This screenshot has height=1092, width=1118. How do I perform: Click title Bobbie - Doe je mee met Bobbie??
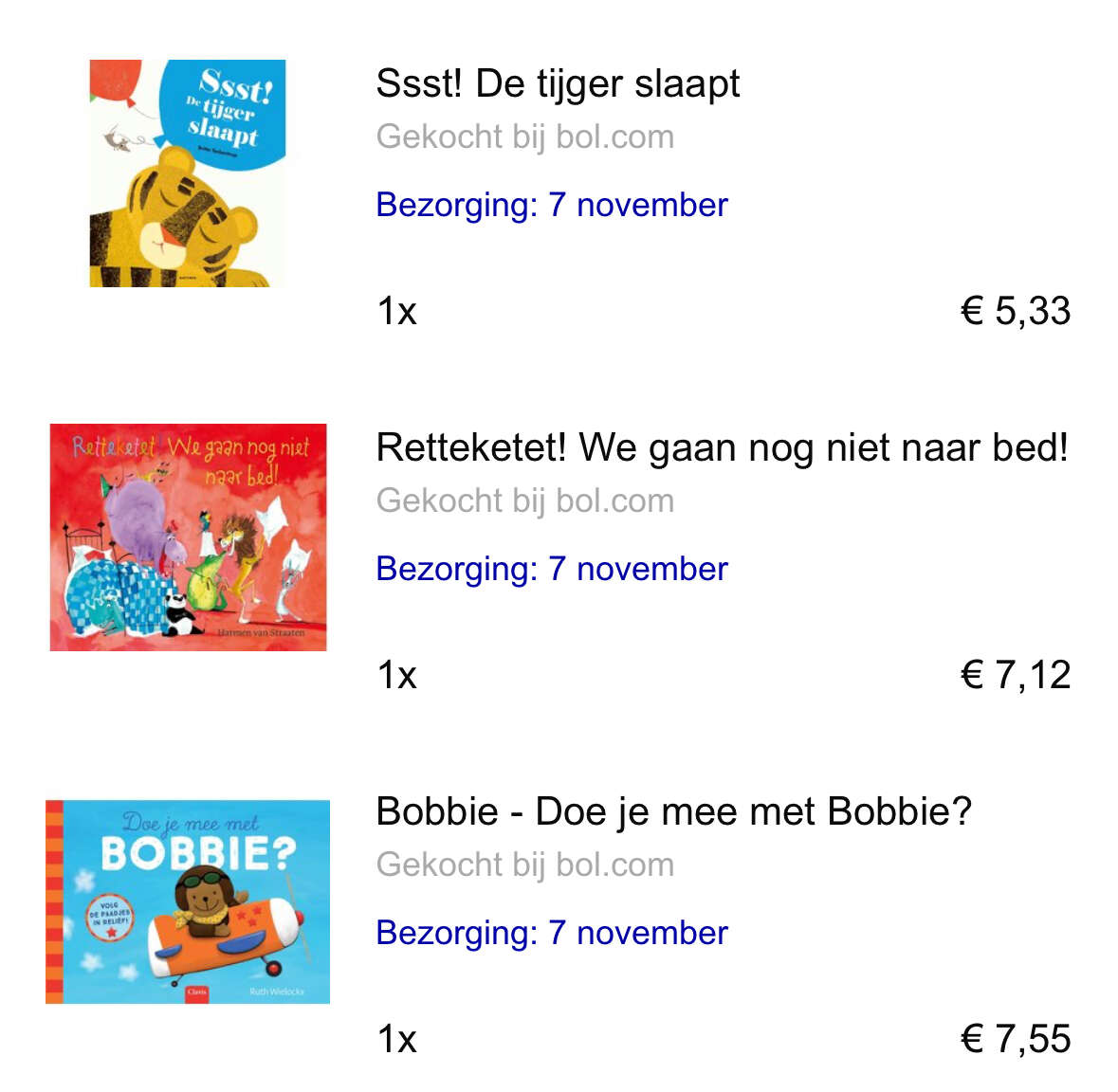(x=674, y=811)
